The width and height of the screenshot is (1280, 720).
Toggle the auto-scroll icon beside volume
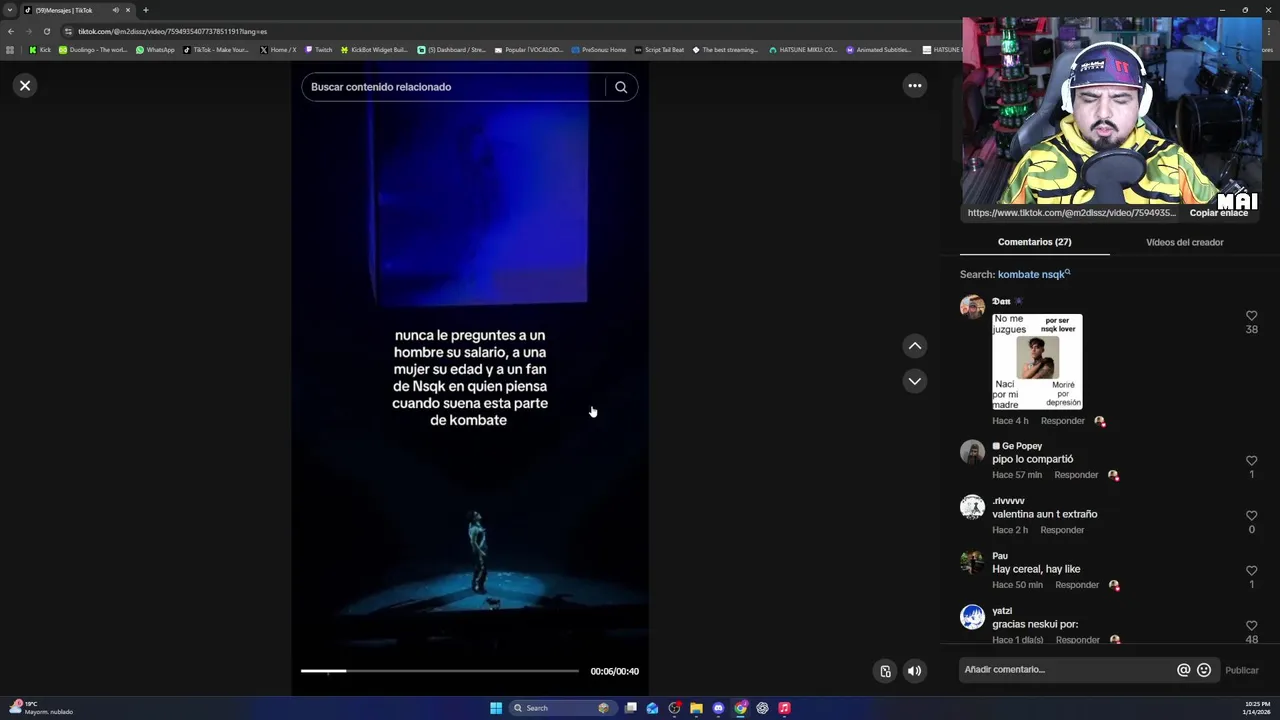[885, 671]
